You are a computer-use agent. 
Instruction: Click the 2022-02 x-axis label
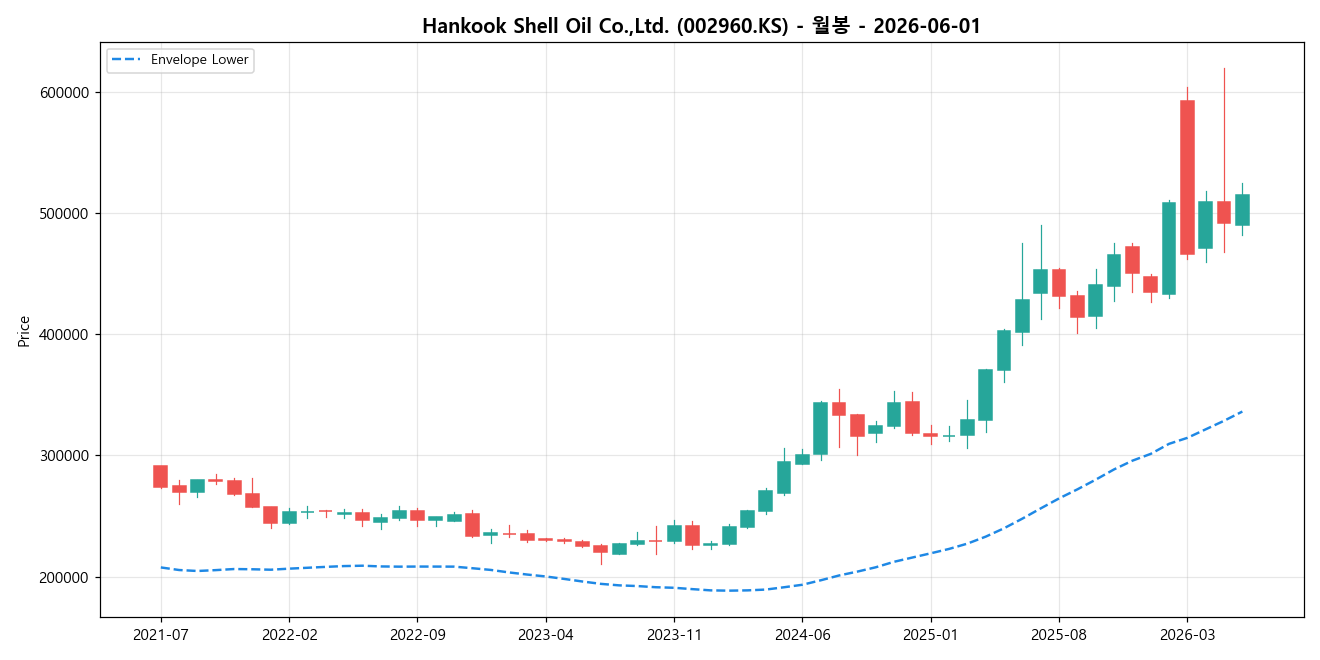pos(289,634)
